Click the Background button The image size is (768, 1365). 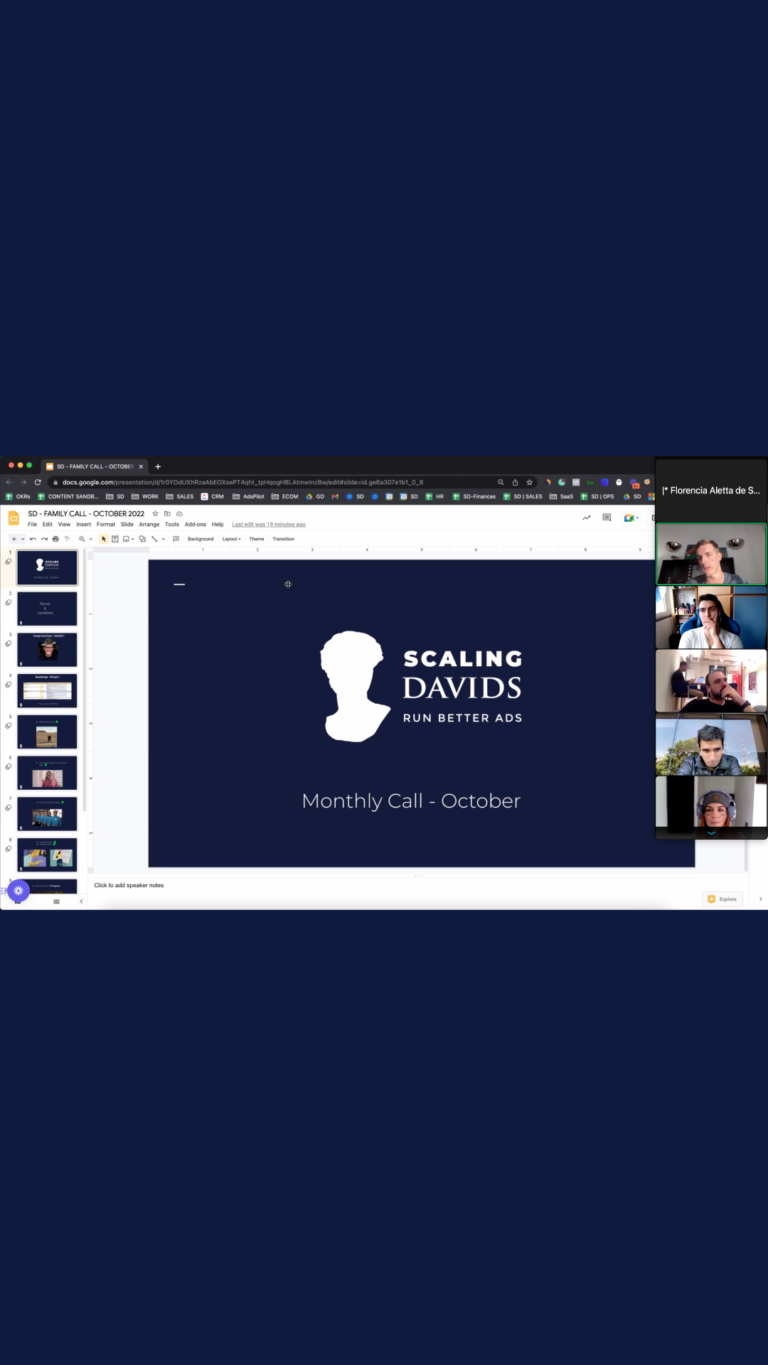pos(200,539)
